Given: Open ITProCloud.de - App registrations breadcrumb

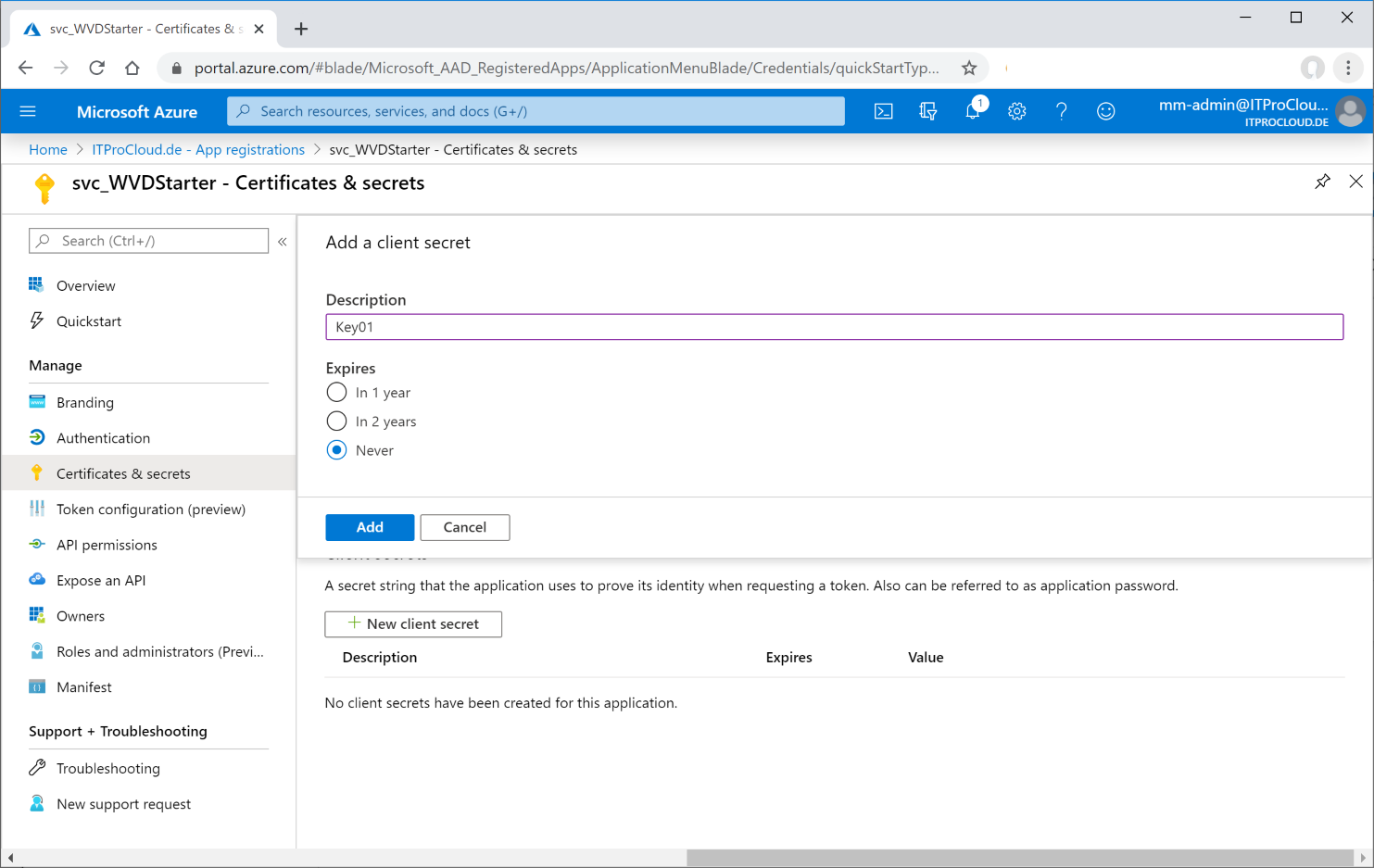Looking at the screenshot, I should click(198, 149).
